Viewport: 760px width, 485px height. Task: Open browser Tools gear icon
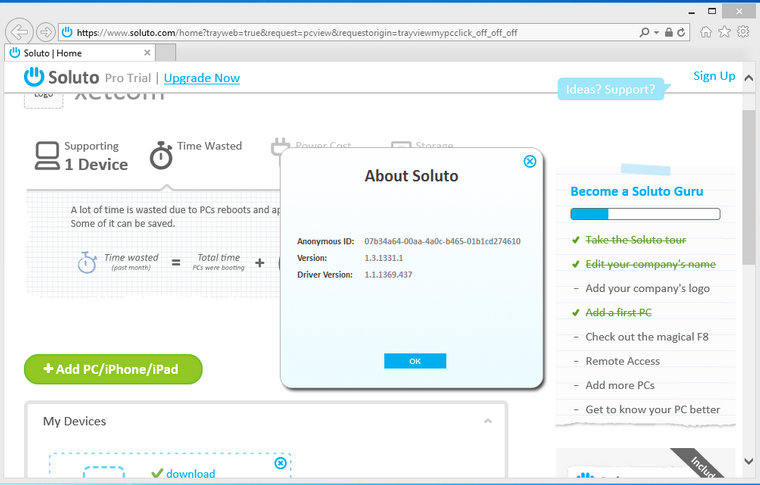[743, 32]
